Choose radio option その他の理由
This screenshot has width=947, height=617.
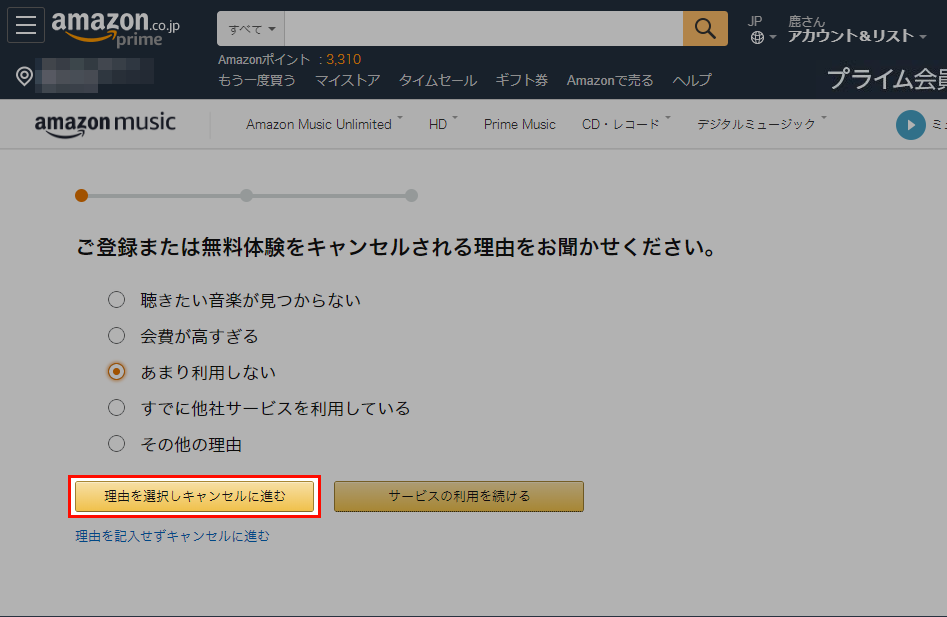pos(117,444)
